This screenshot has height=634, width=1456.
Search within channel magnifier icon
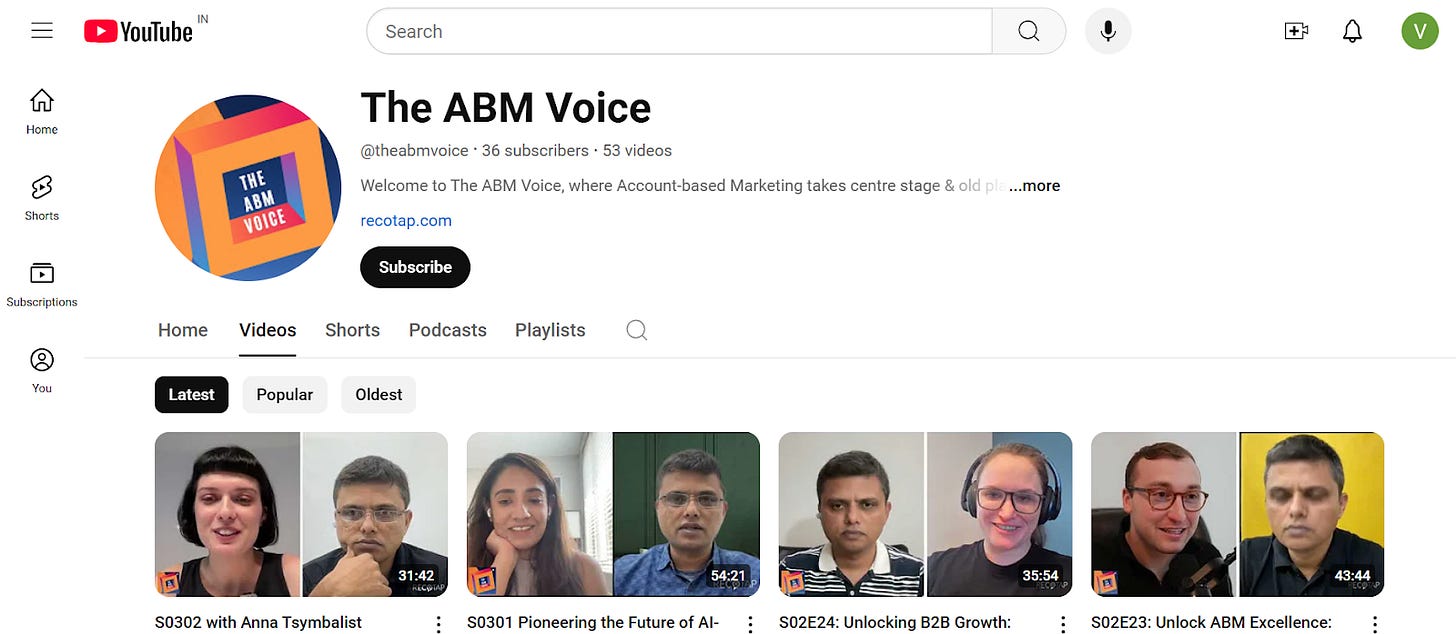click(637, 330)
